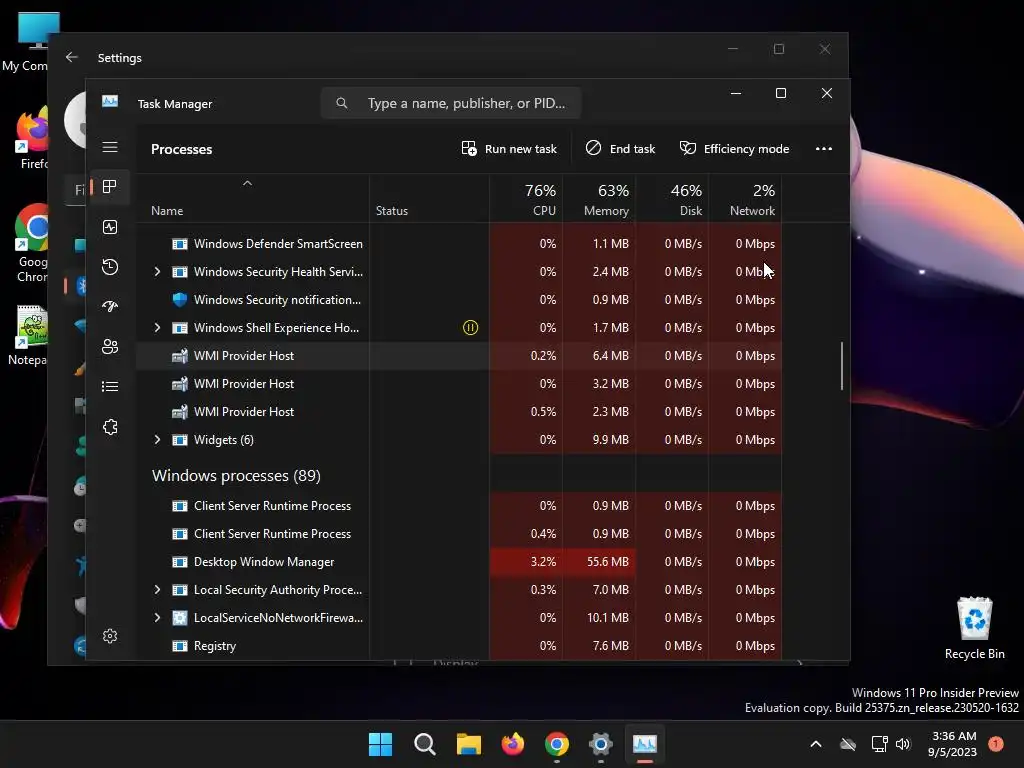Click the Windows processes (89) group heading

coord(236,475)
